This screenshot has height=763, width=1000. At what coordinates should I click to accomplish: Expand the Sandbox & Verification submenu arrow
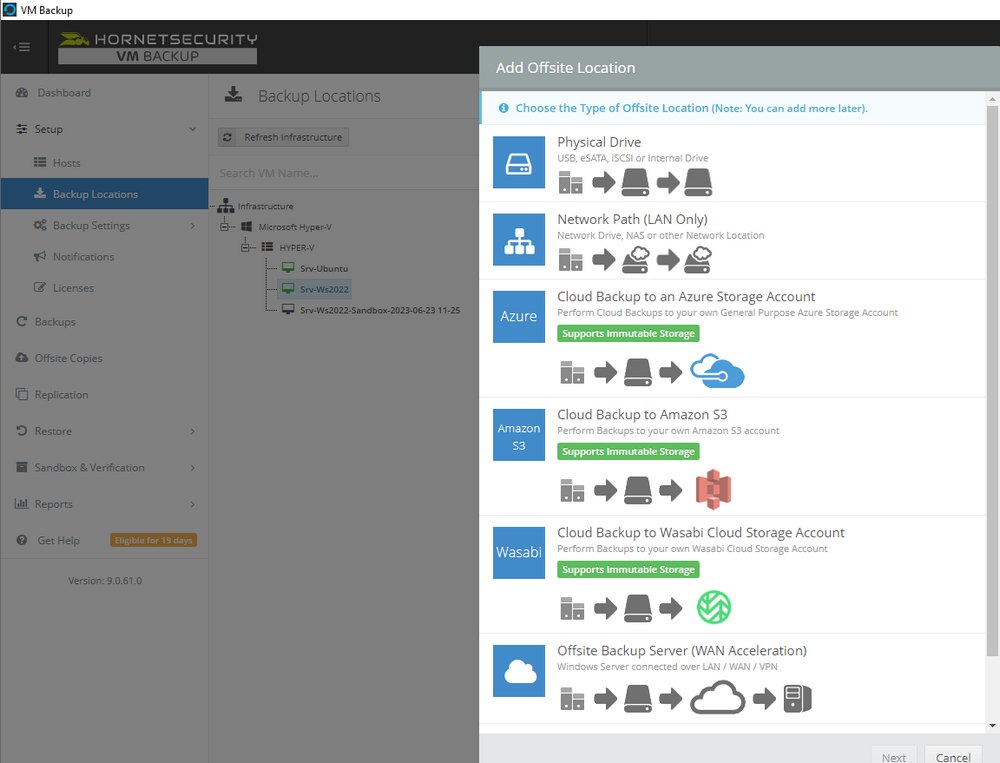(x=193, y=468)
